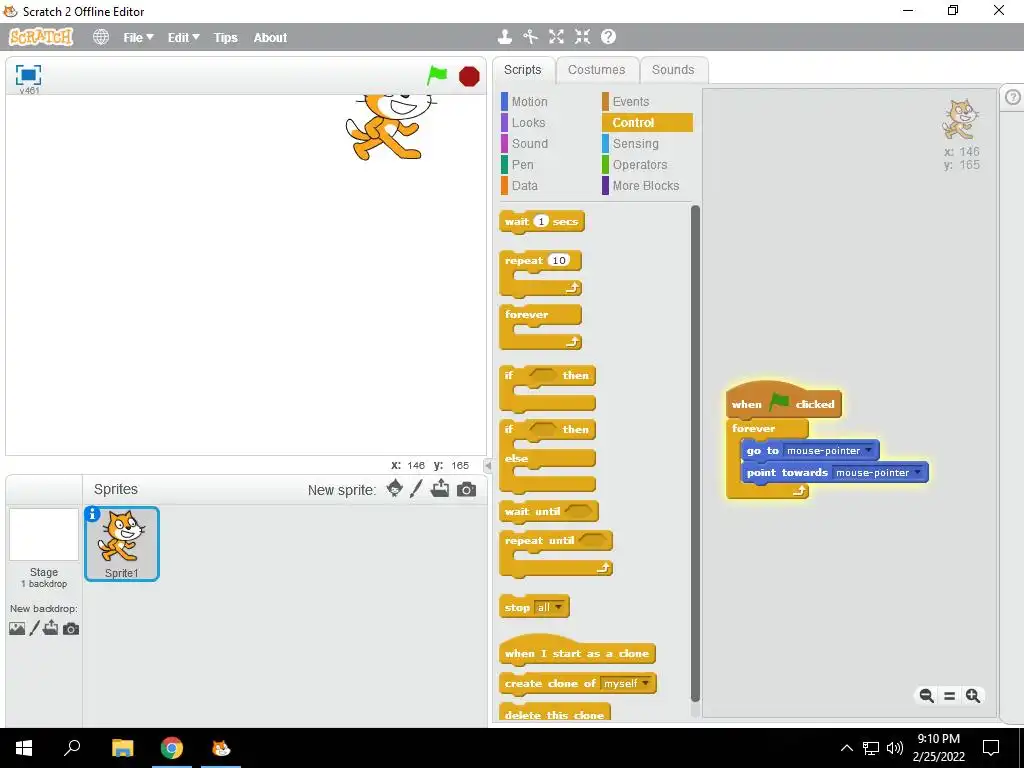Switch to the Scripts tab
The image size is (1024, 768).
click(x=522, y=70)
